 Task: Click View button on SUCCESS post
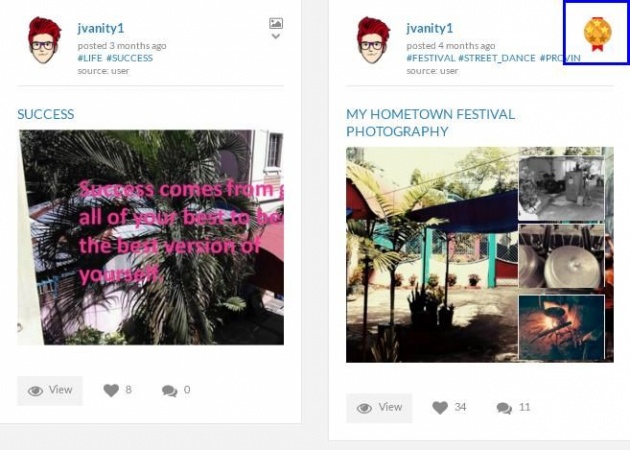click(50, 391)
